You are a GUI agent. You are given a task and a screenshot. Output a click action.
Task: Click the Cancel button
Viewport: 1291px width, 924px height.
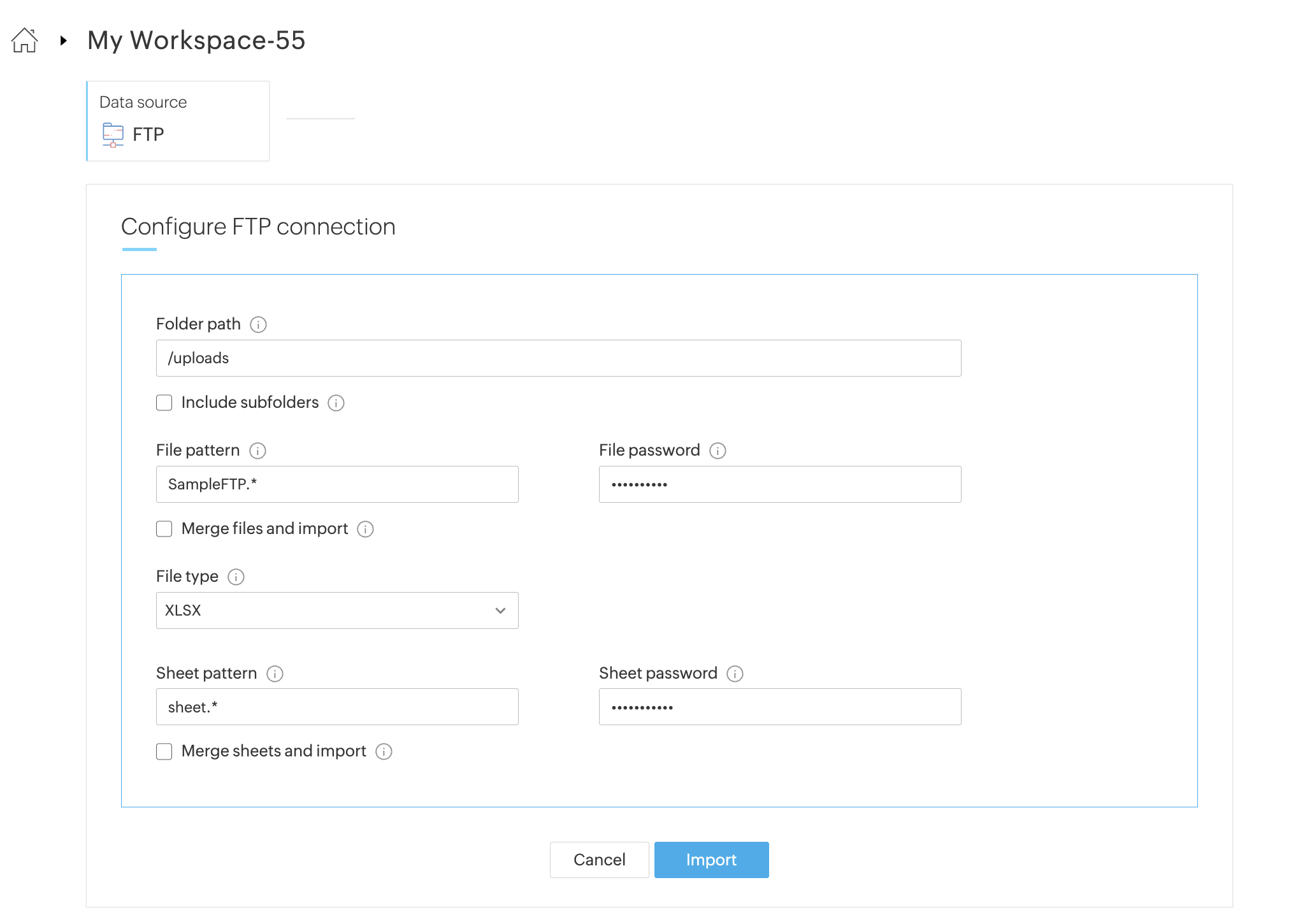click(x=599, y=860)
